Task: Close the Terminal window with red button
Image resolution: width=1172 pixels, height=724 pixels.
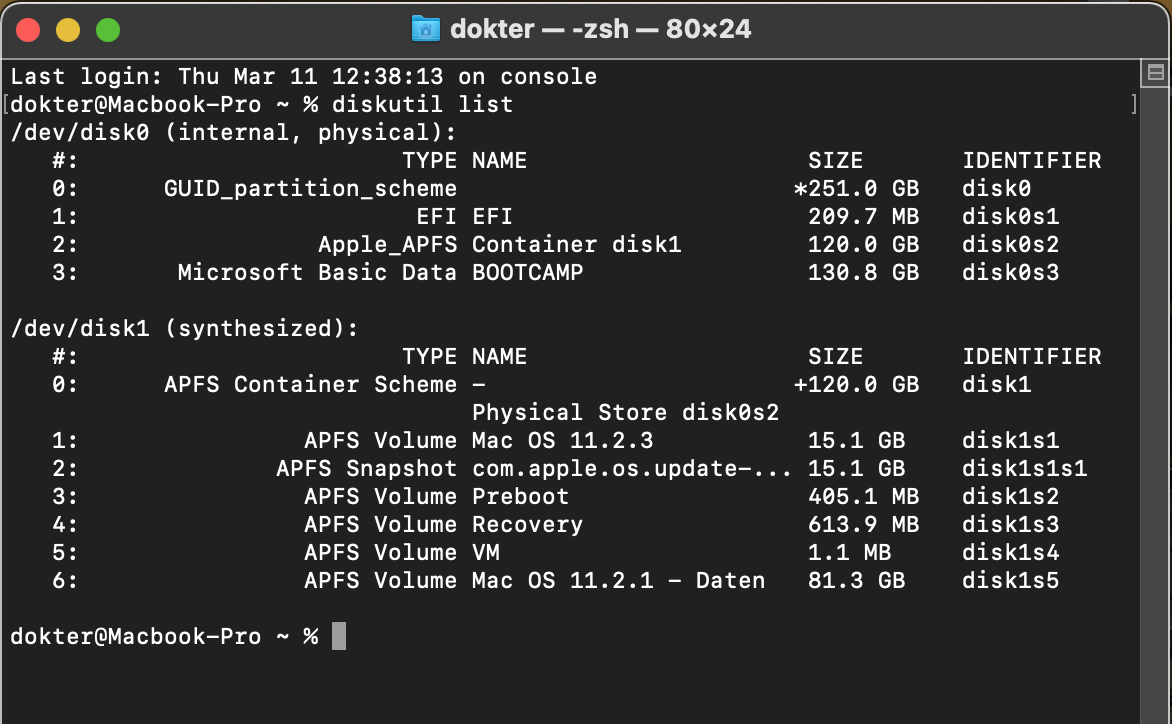Action: coord(28,30)
